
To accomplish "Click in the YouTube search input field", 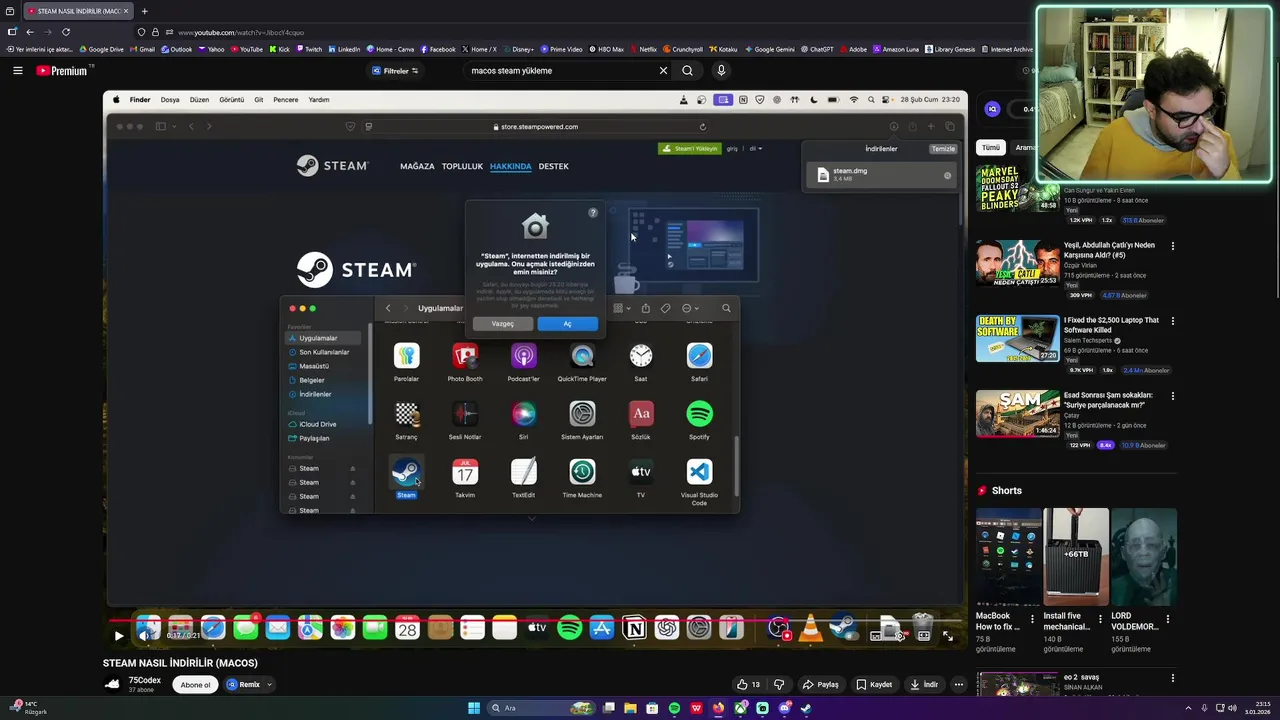I will [x=560, y=70].
